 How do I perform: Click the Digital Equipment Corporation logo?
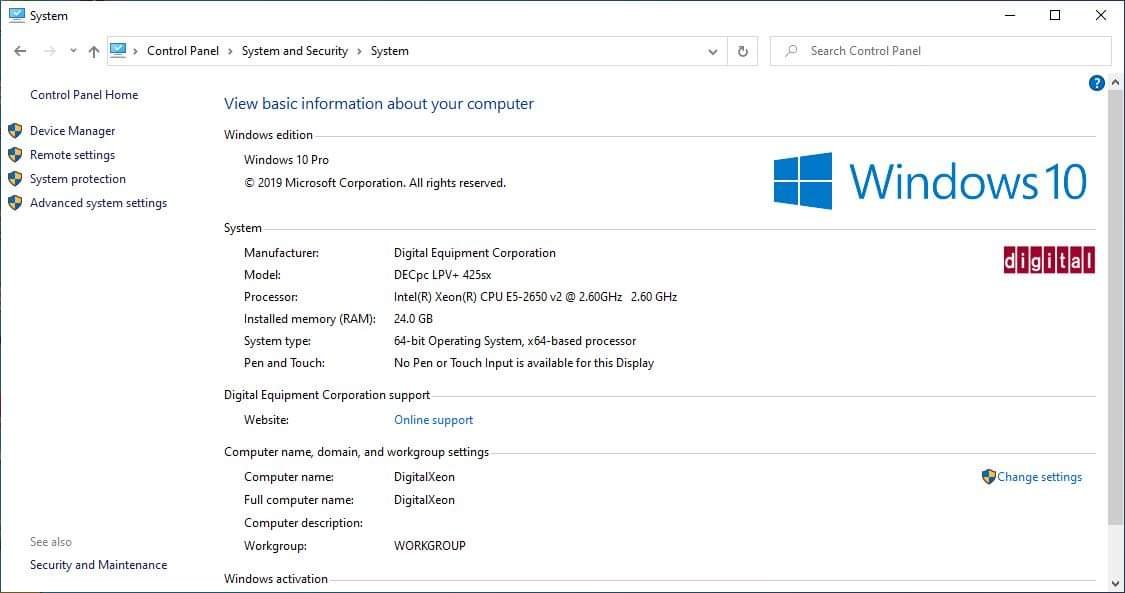coord(1049,260)
